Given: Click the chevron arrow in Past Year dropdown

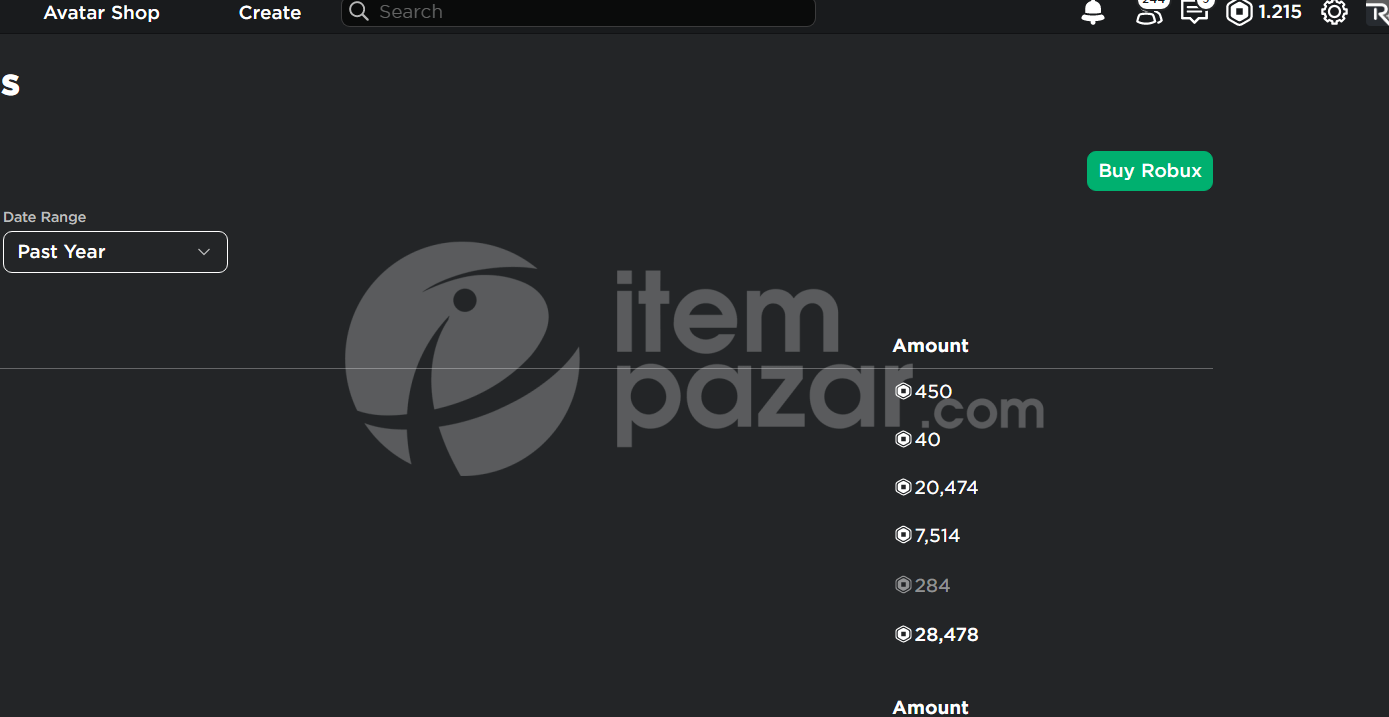Looking at the screenshot, I should (x=204, y=252).
